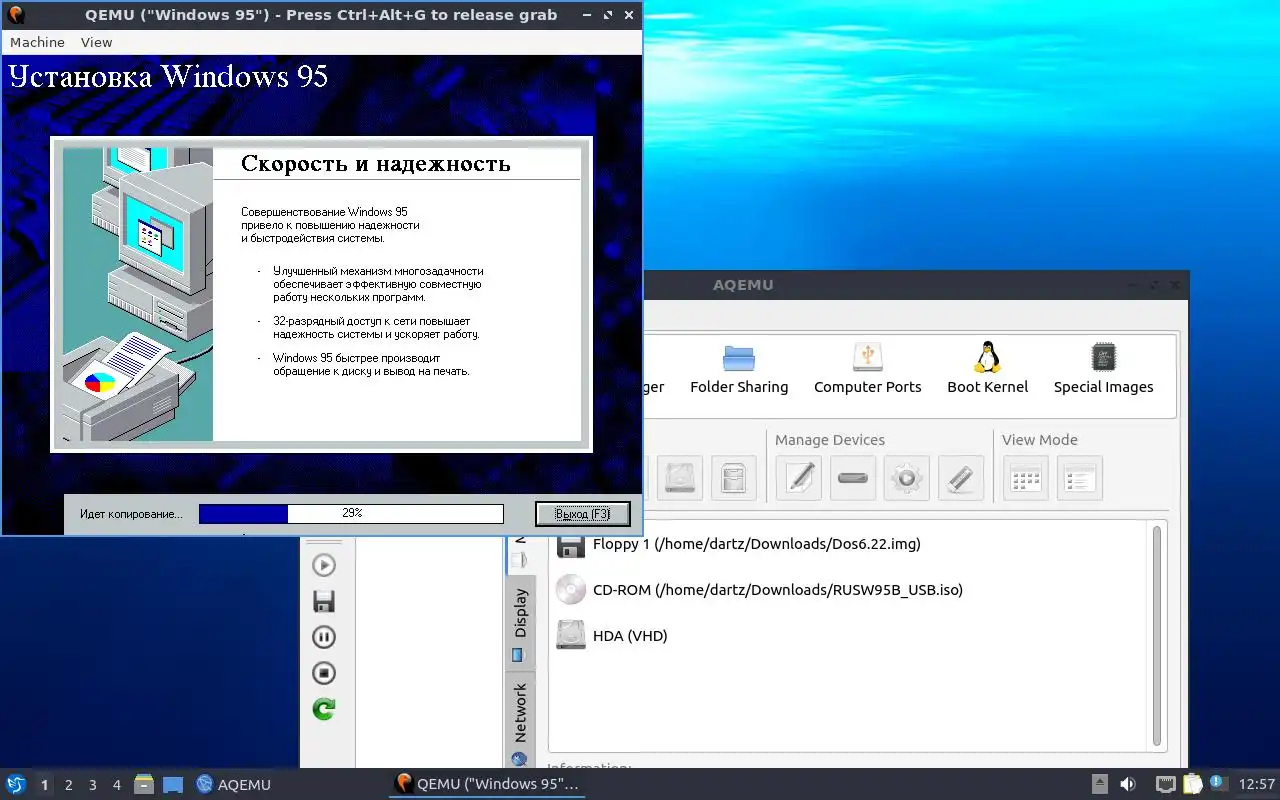Click the flat minus remove device icon
The height and width of the screenshot is (800, 1280).
point(853,478)
